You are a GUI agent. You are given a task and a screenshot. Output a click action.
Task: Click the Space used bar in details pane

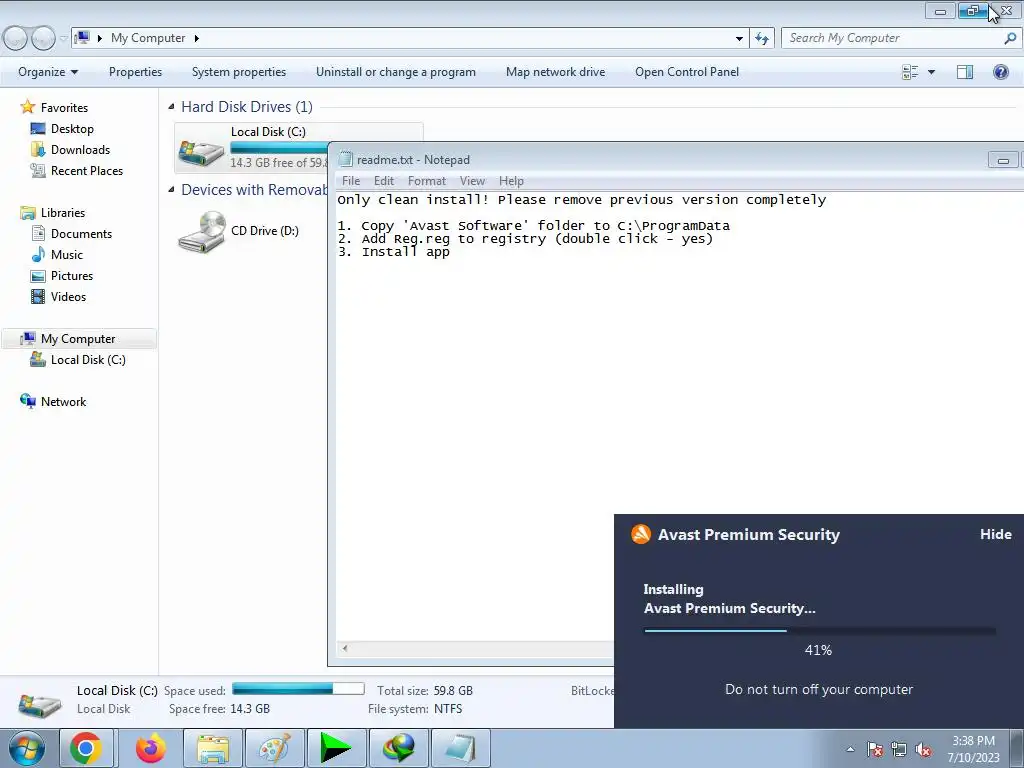[298, 689]
